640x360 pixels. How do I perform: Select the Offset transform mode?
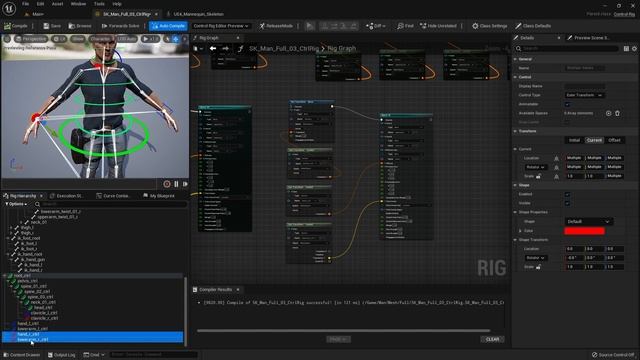pyautogui.click(x=614, y=140)
